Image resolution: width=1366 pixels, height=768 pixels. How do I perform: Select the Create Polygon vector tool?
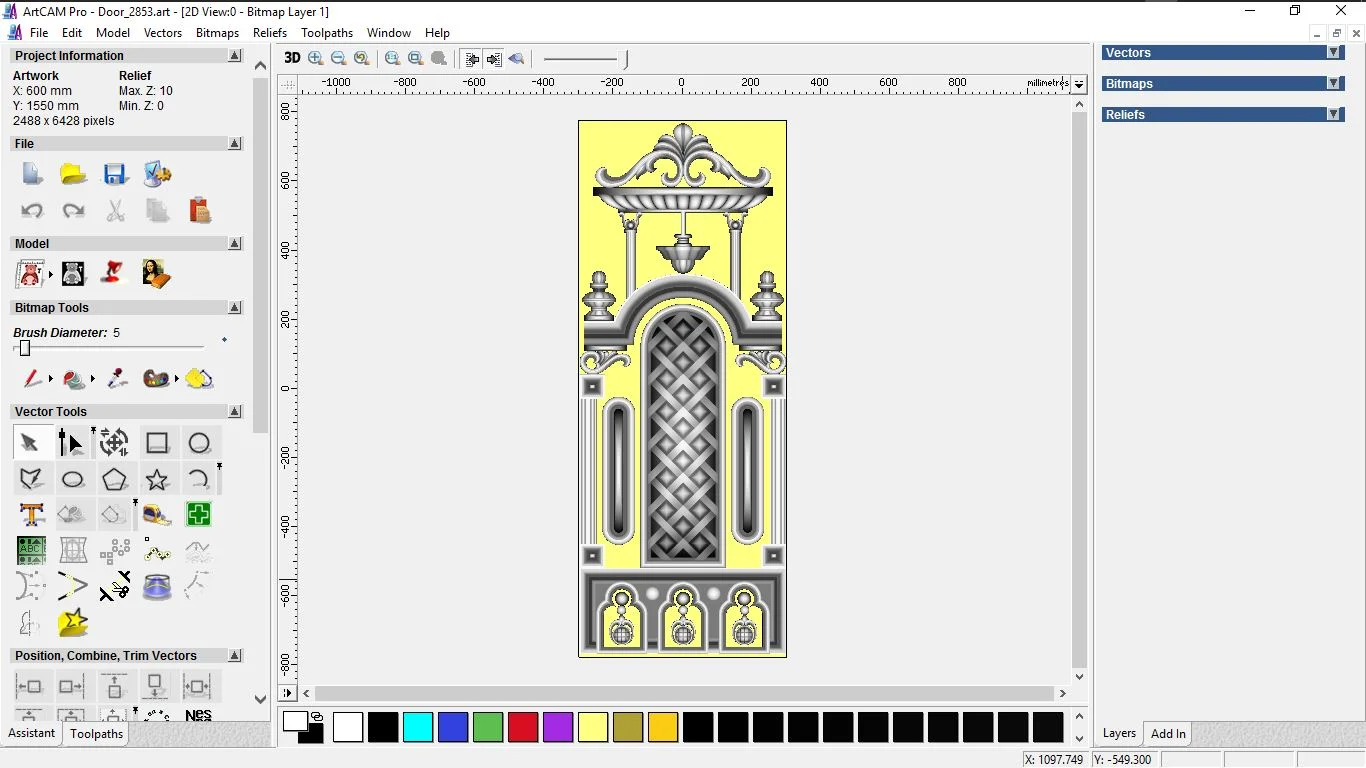[115, 479]
